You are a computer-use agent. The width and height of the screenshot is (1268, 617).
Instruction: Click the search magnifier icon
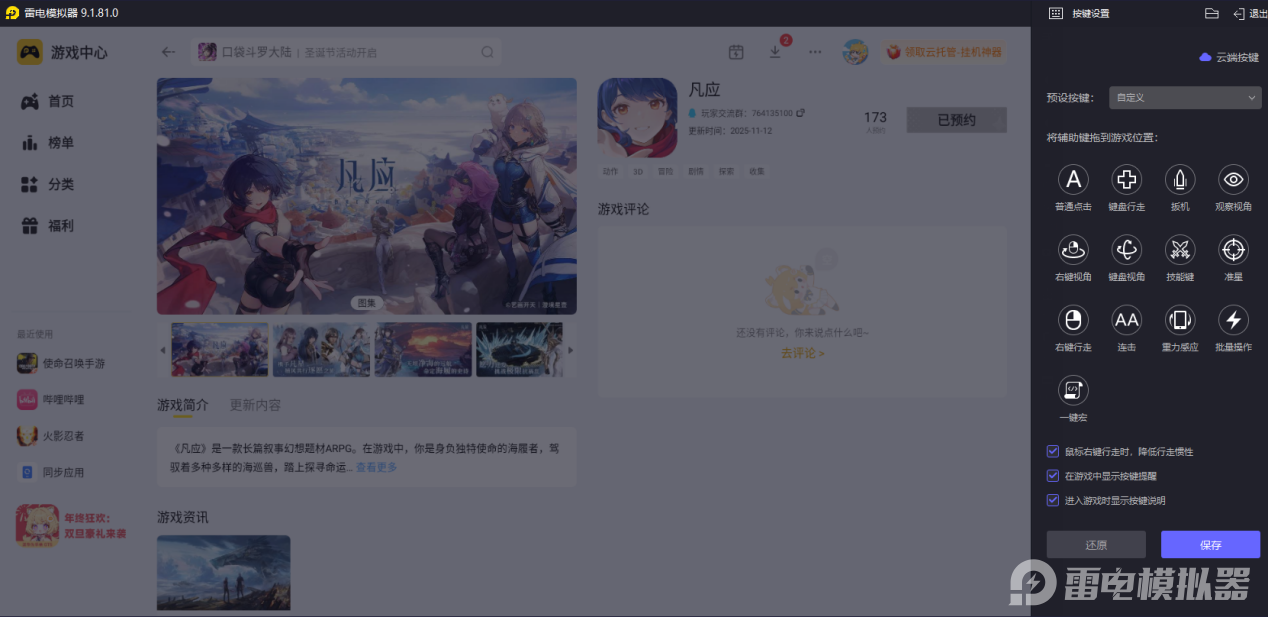click(x=487, y=52)
